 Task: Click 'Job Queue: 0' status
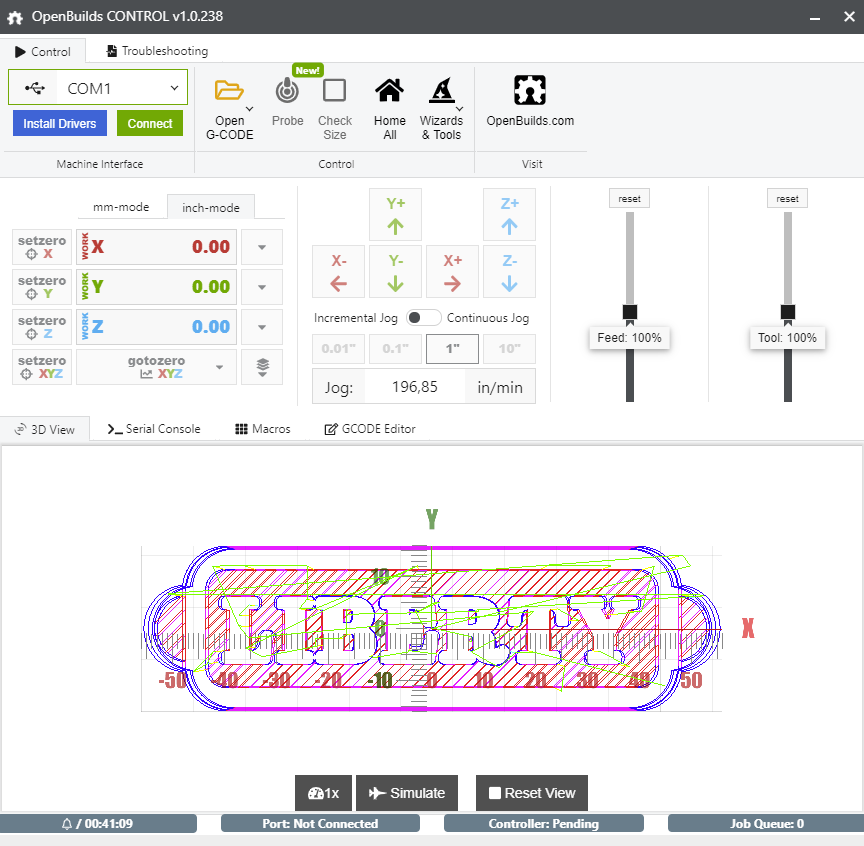(x=766, y=823)
